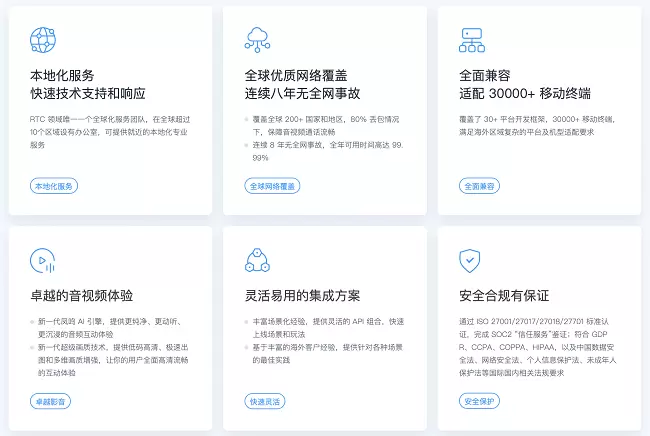Screen dimensions: 650x436
Task: Open the 卓越影音 tag button
Action: coord(50,402)
